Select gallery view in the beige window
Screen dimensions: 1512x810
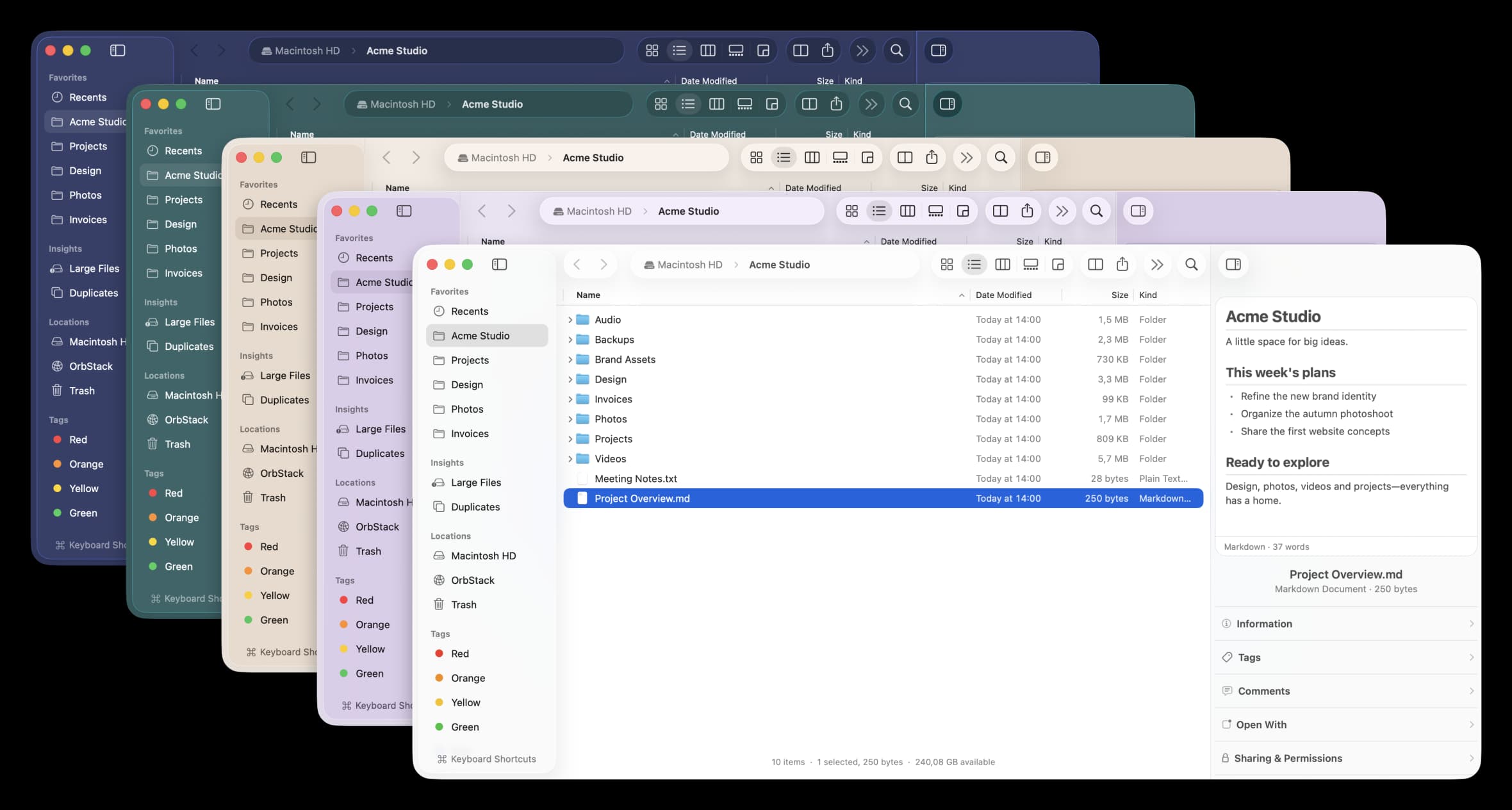tap(840, 158)
